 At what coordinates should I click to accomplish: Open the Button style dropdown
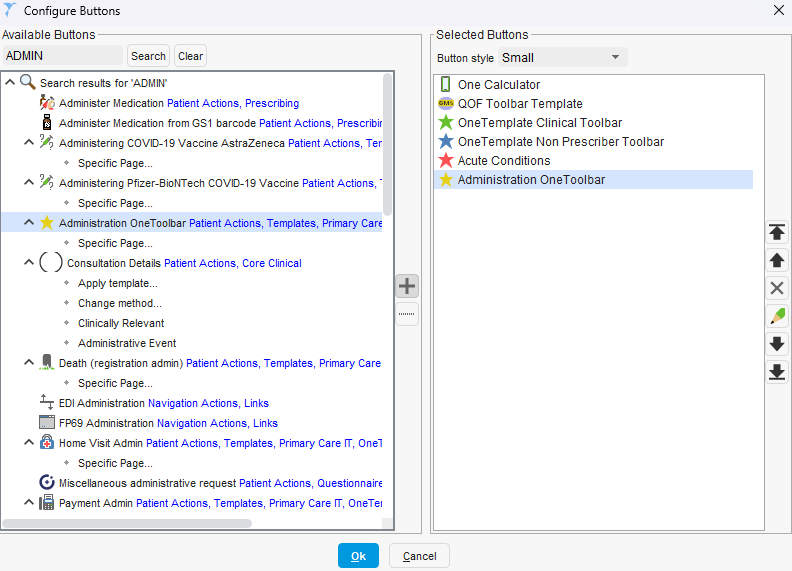(562, 57)
